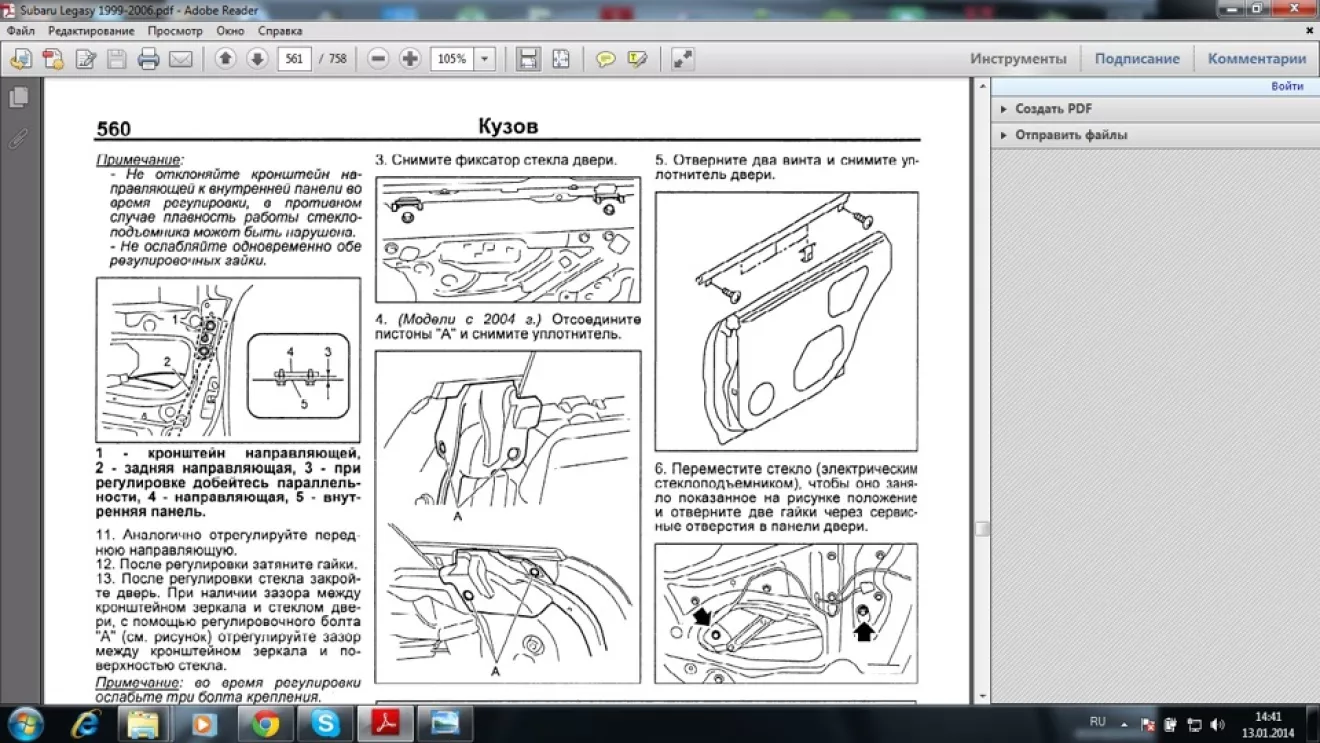Click text '3. Снимите фиксатор стекла двери.'

[x=496, y=160]
